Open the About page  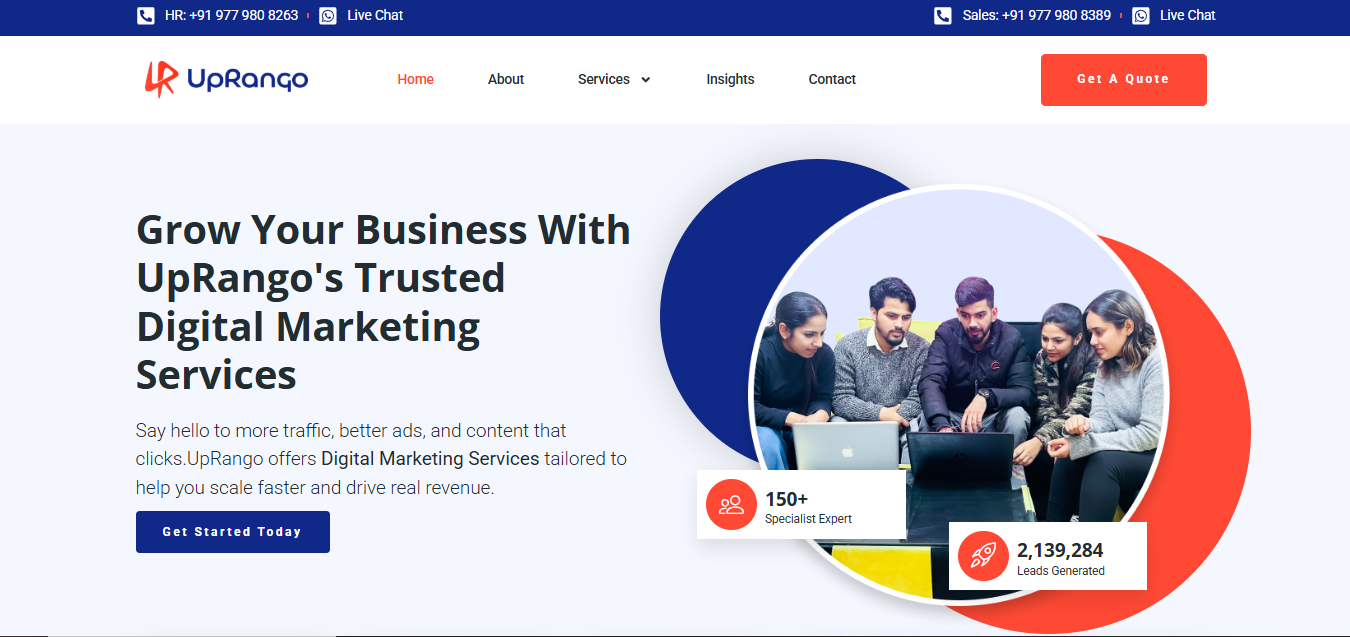pos(506,79)
